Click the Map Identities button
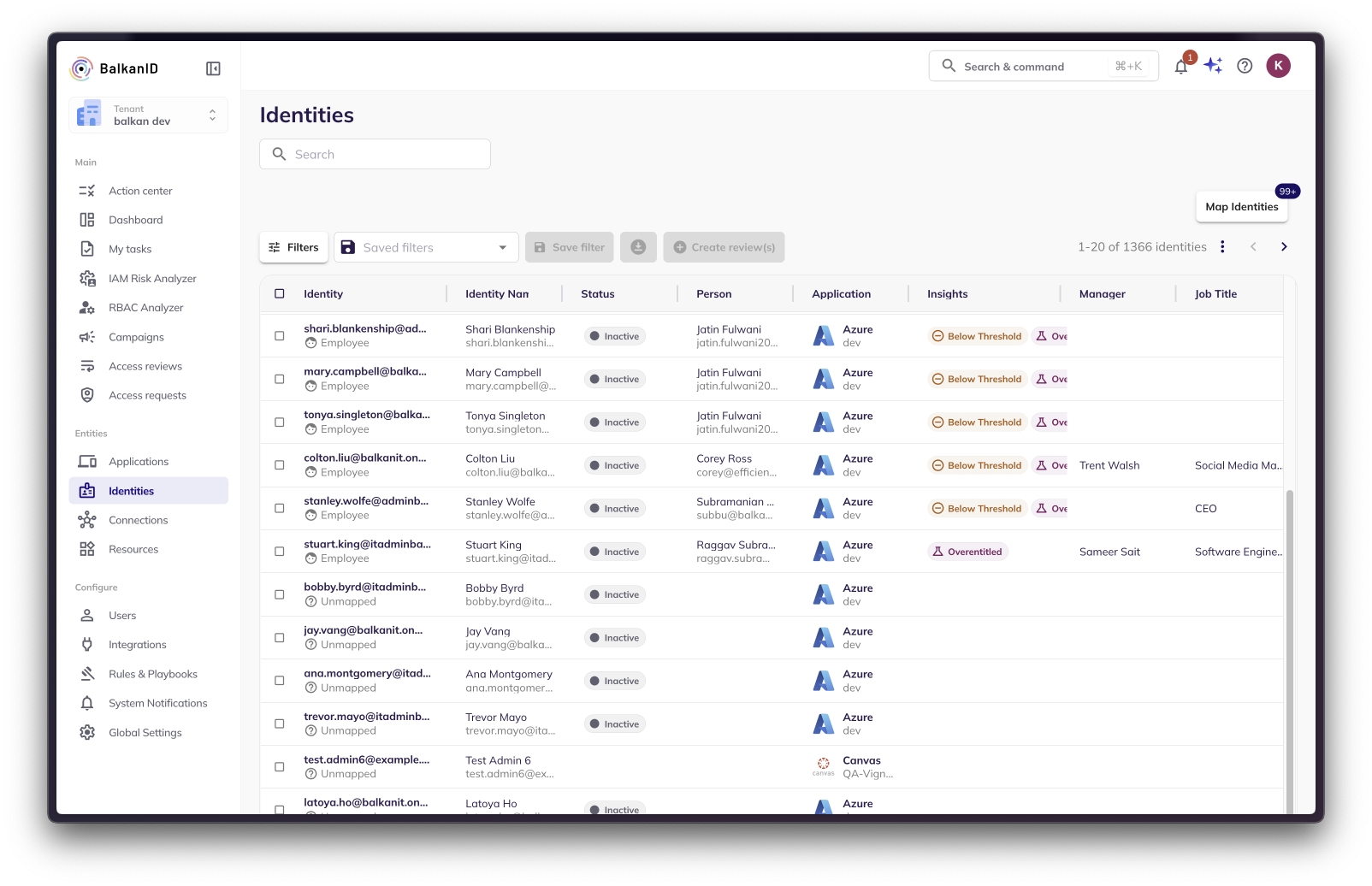 [1241, 207]
